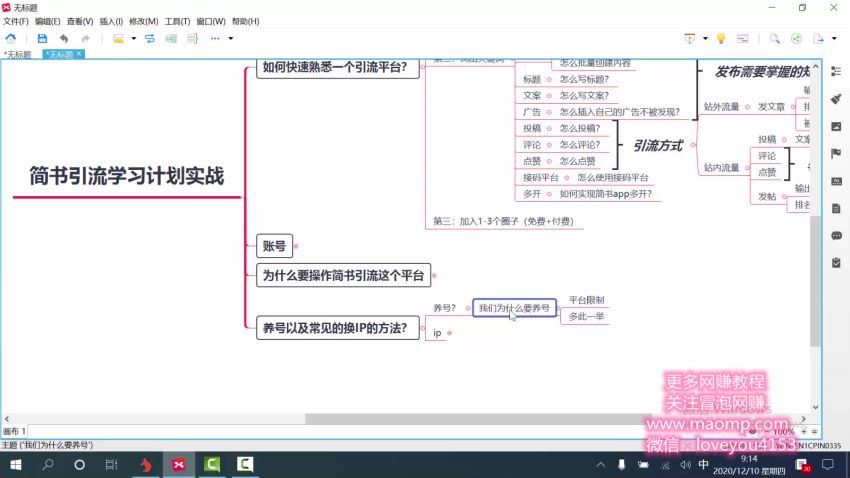Open presentation mode dropdown arrow
This screenshot has width=850, height=478.
705,38
